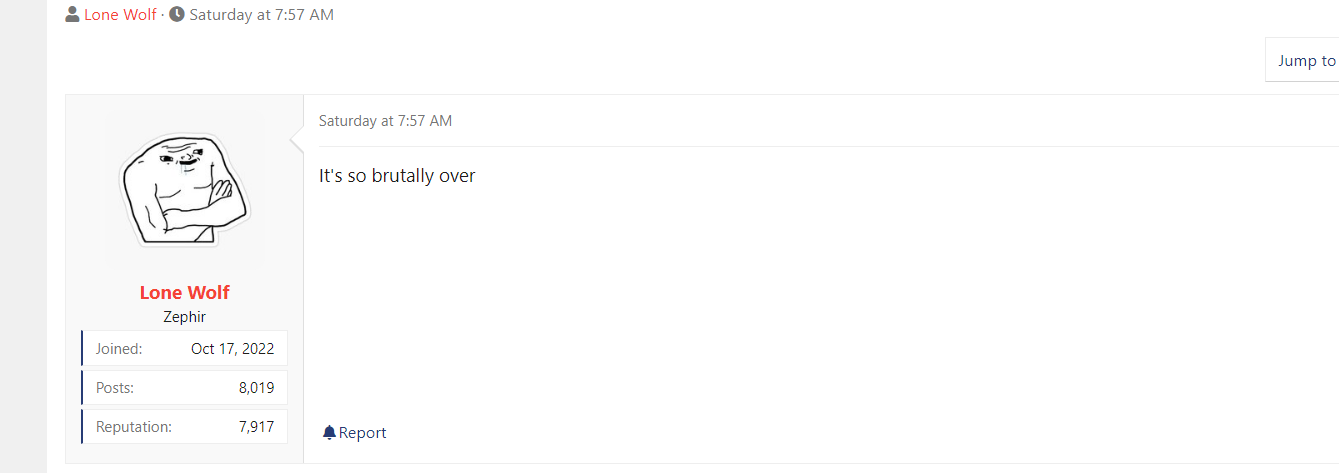Click the empty message body area above Report
This screenshot has height=473, width=1339.
[x=820, y=300]
